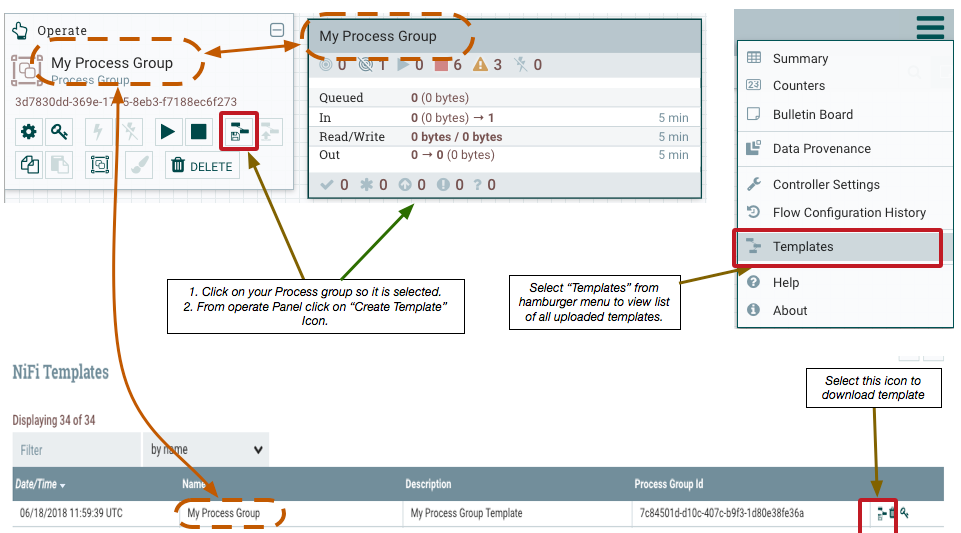Screen dimensions: 961x533
Task: Click process group id '7c84501d-d10c-407c-b9f3-1d80e38fe36a' cell
Action: tap(721, 513)
